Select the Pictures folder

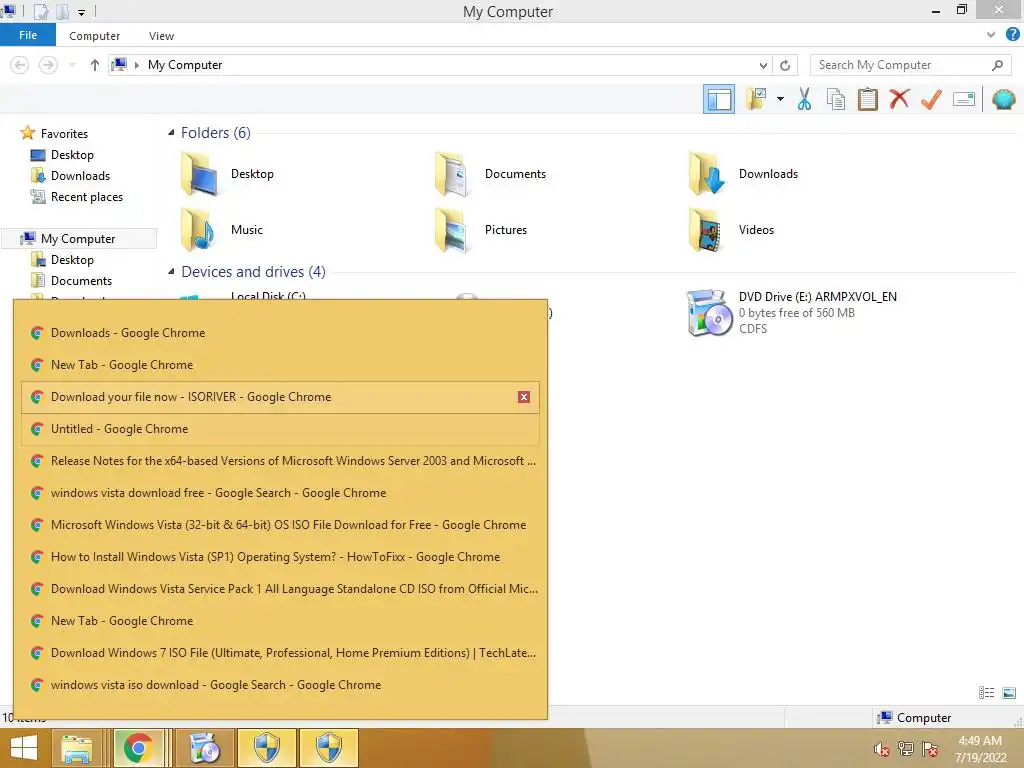pyautogui.click(x=481, y=229)
